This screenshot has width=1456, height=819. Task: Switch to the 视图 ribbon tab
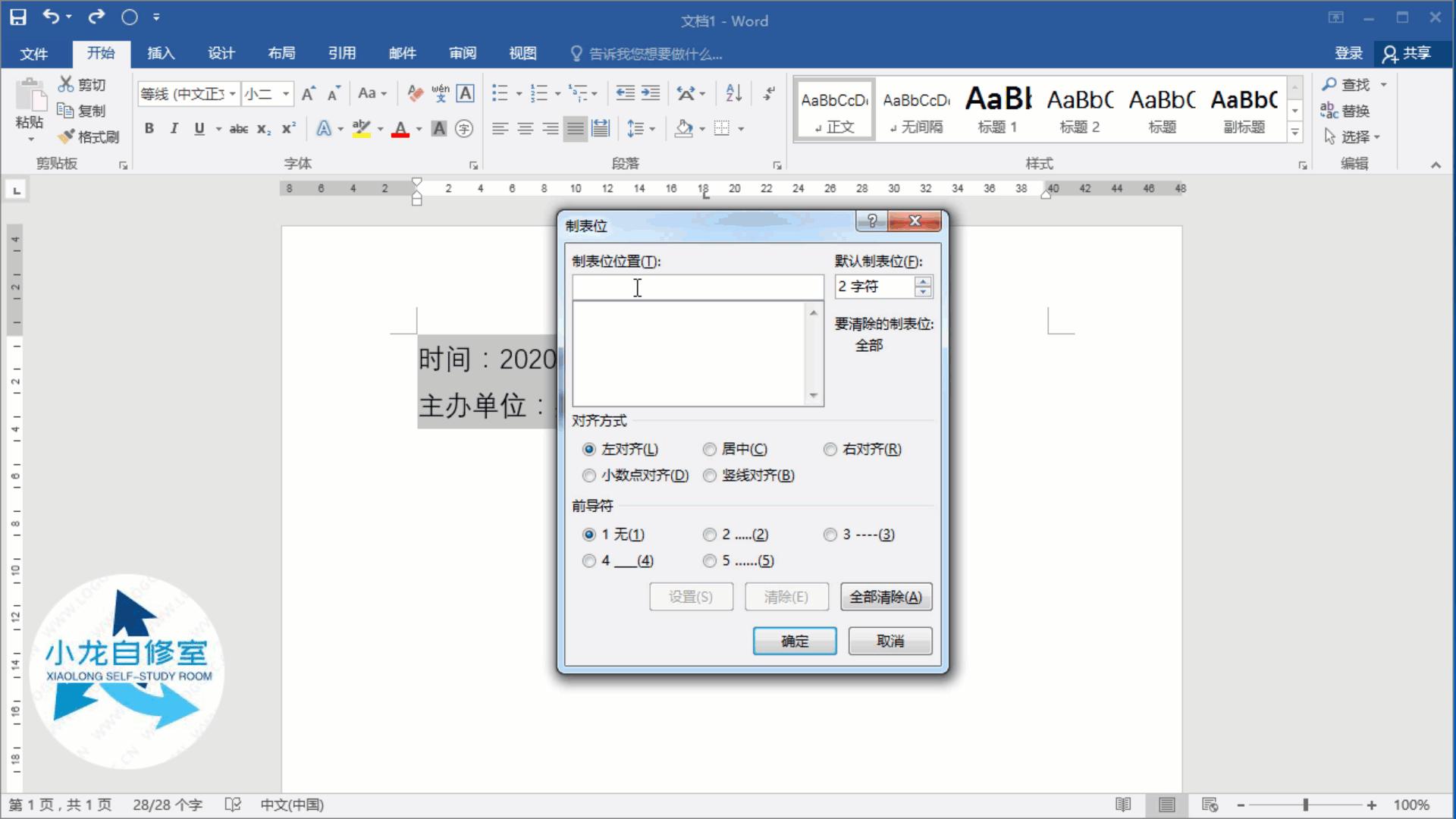521,53
